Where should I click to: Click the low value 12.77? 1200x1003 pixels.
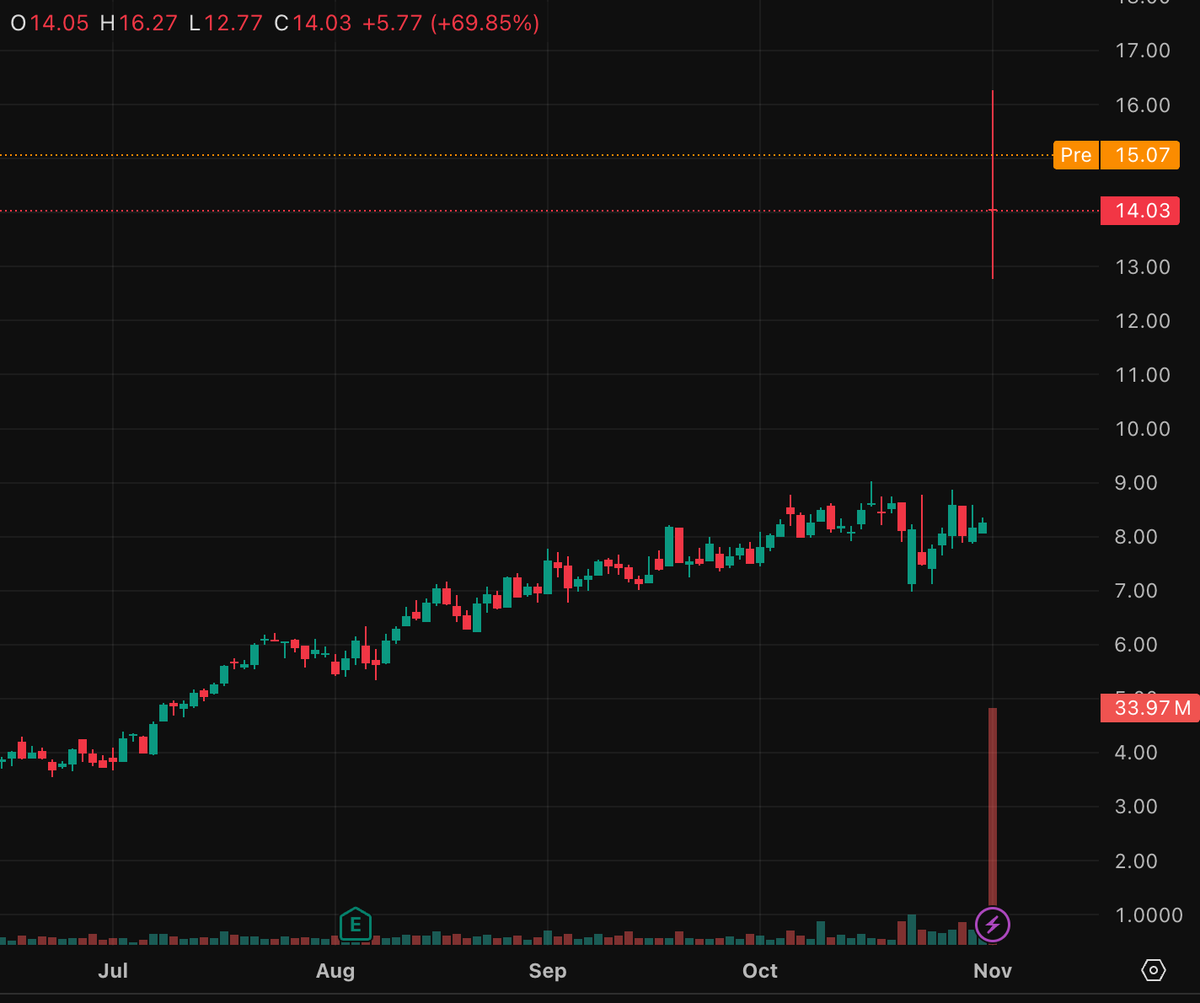point(234,23)
